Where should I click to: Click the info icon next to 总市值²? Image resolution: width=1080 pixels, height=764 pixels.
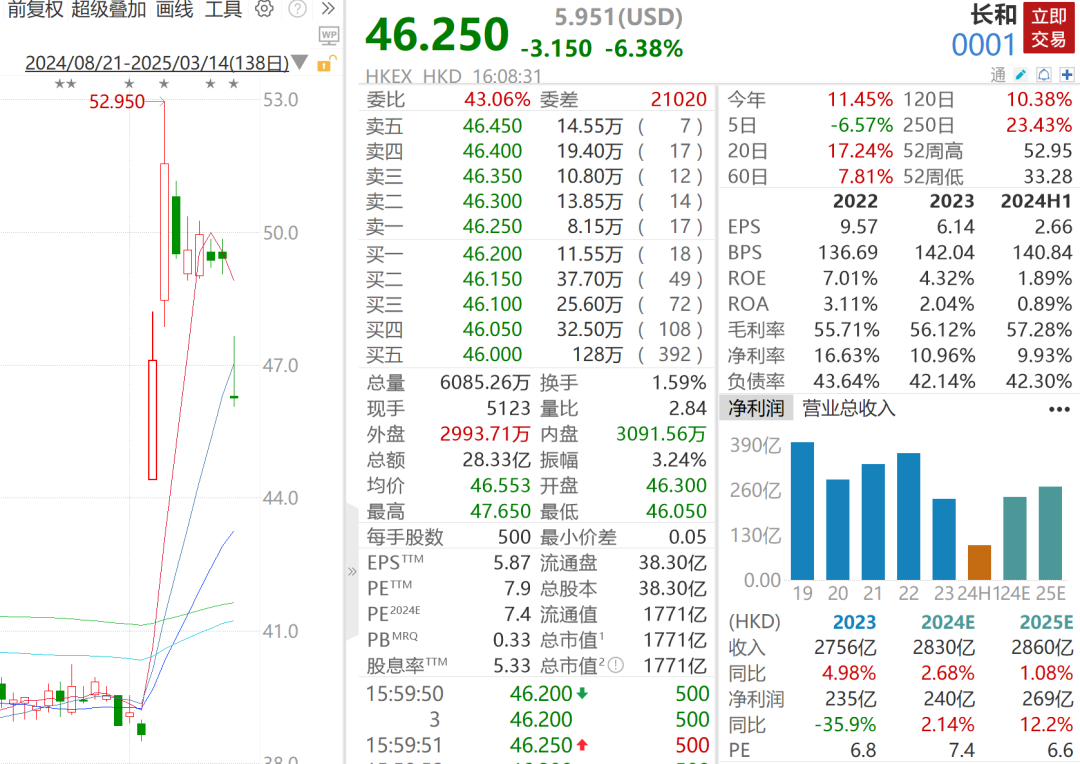(616, 666)
